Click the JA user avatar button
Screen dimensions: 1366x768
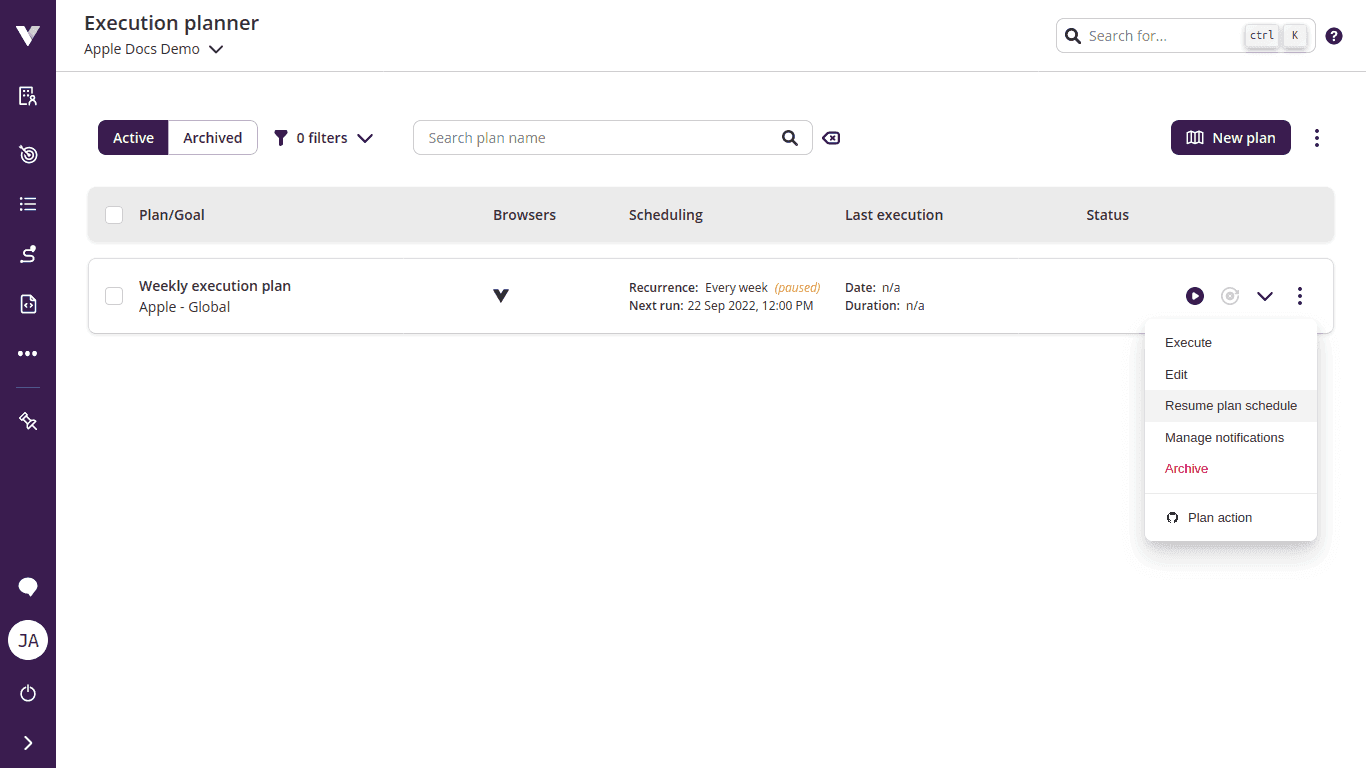pyautogui.click(x=28, y=640)
